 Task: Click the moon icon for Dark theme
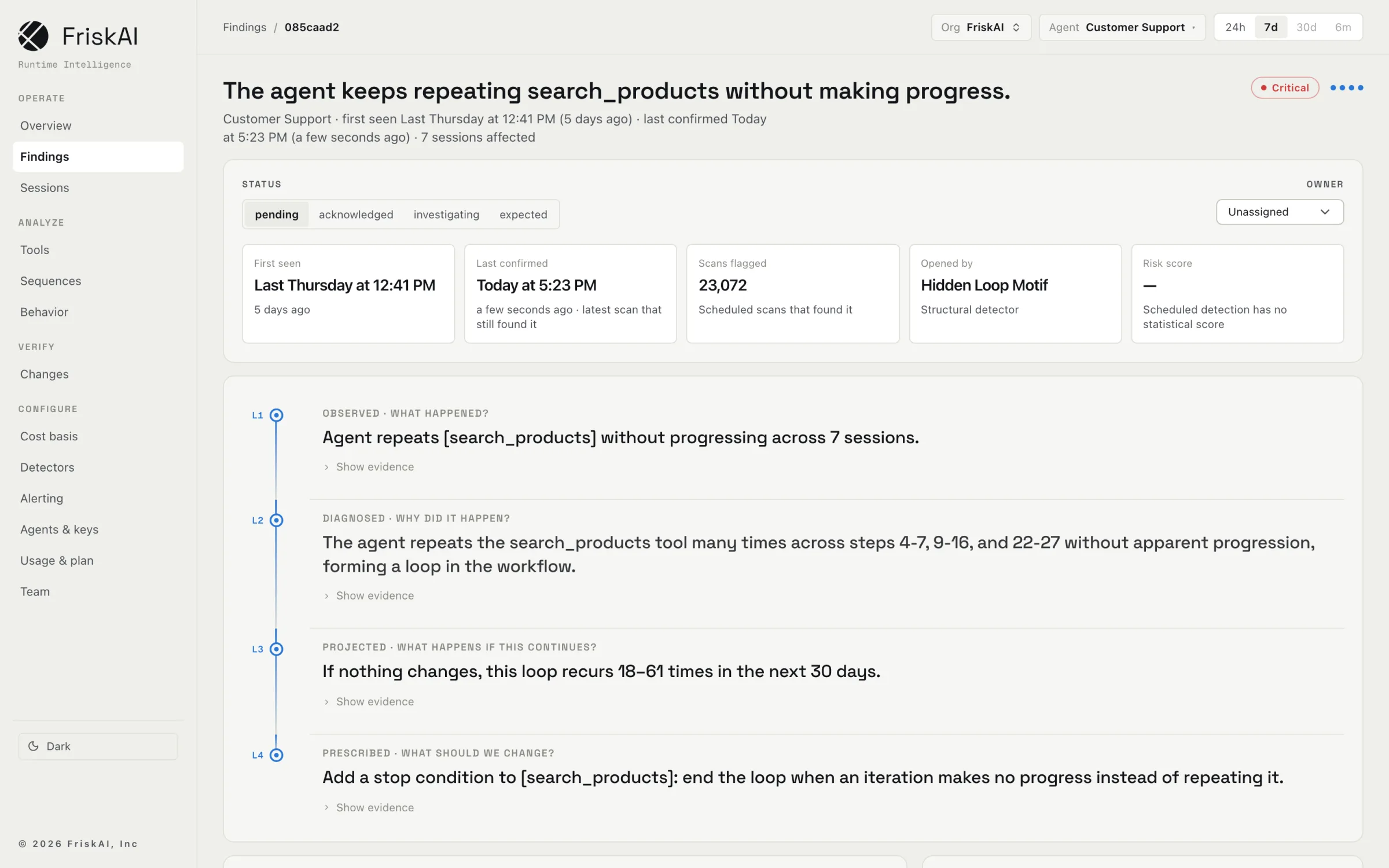tap(34, 746)
